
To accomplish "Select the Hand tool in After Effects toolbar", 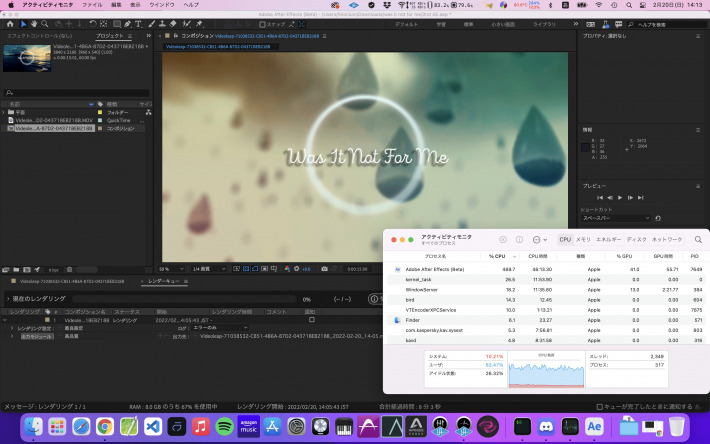I will pyautogui.click(x=36, y=23).
